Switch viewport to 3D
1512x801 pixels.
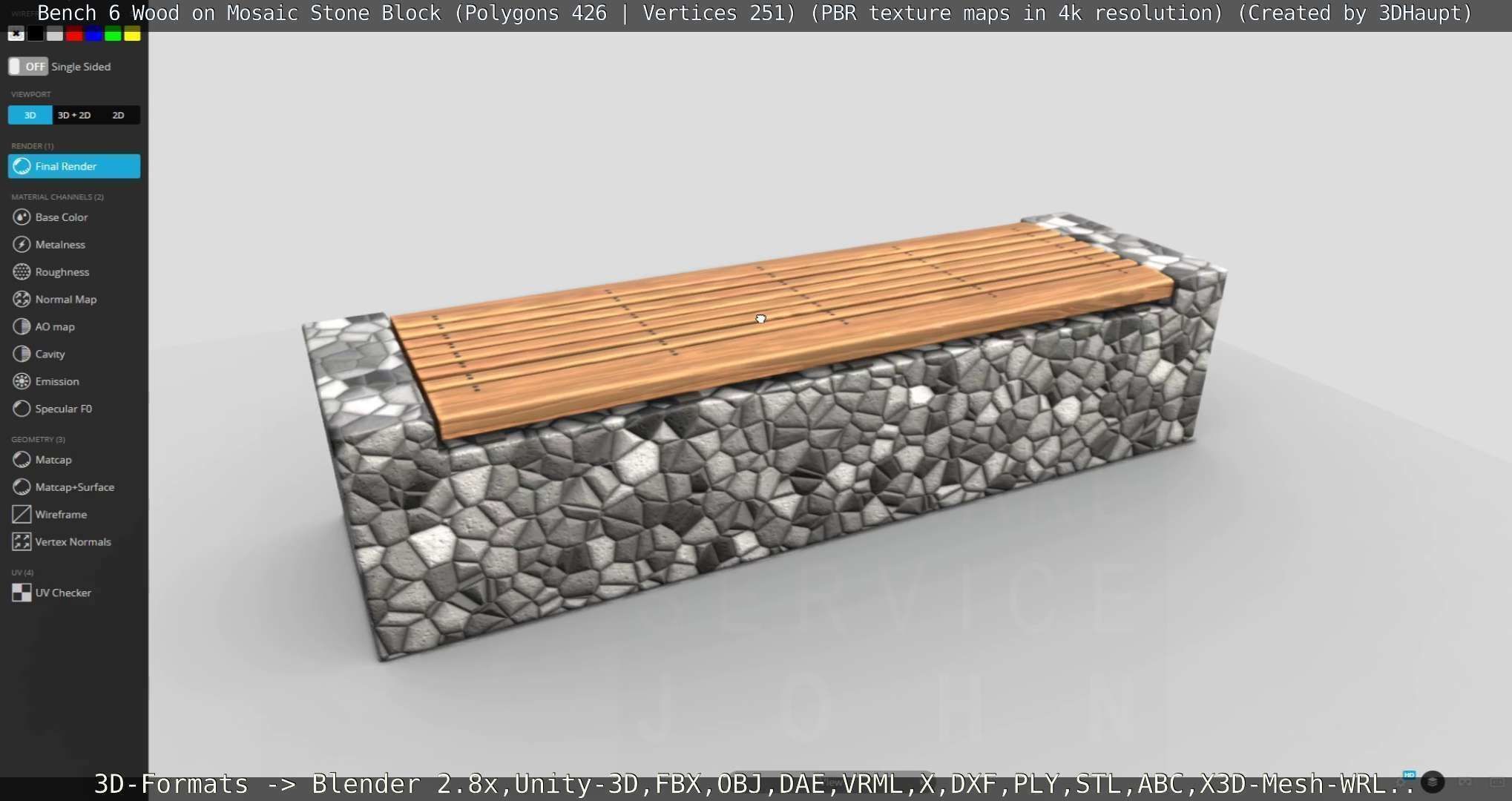point(30,115)
